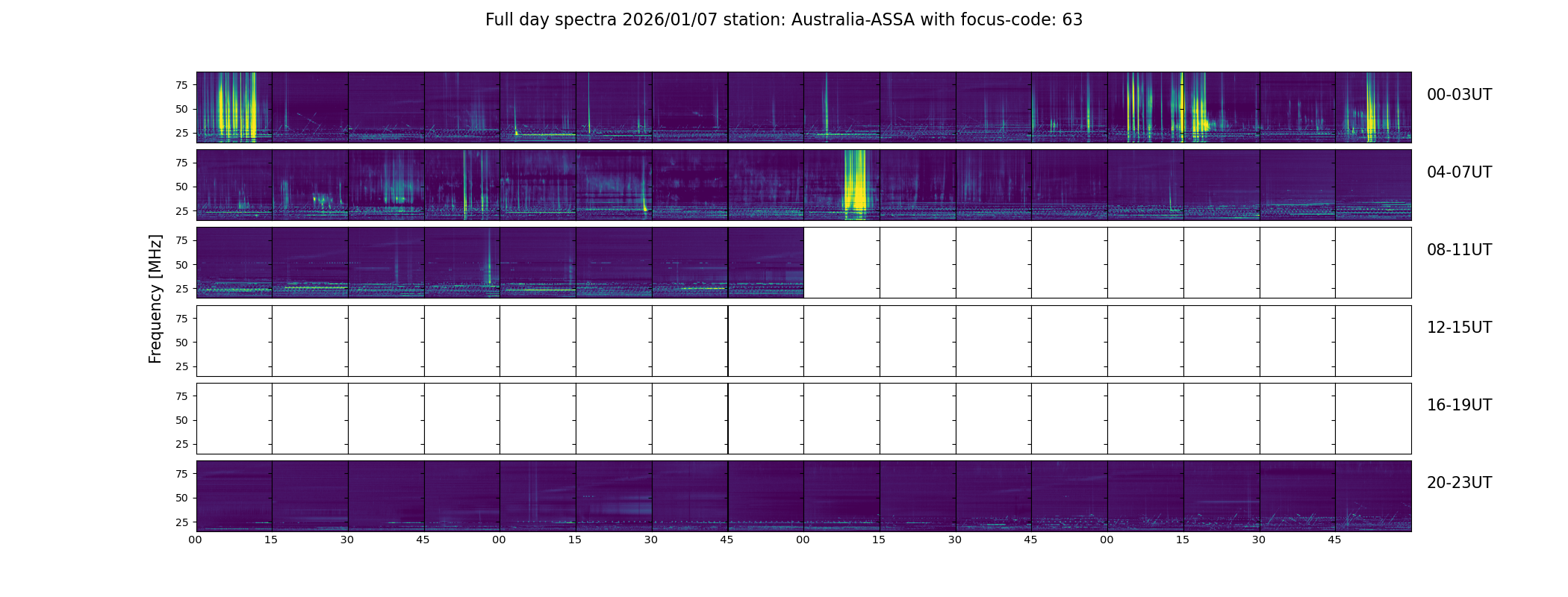The image size is (1568, 597).
Task: Click the leftmost 00 tick on the time axis
Action: click(196, 540)
